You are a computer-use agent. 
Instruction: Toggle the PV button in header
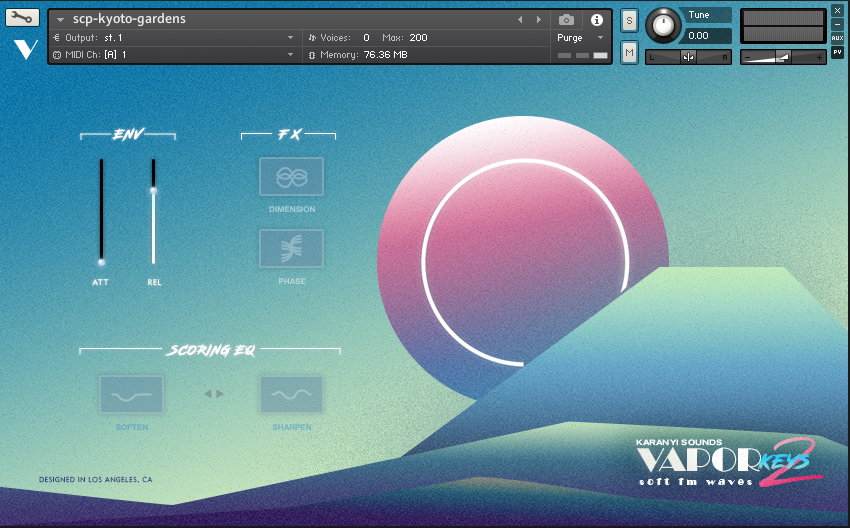tap(837, 52)
